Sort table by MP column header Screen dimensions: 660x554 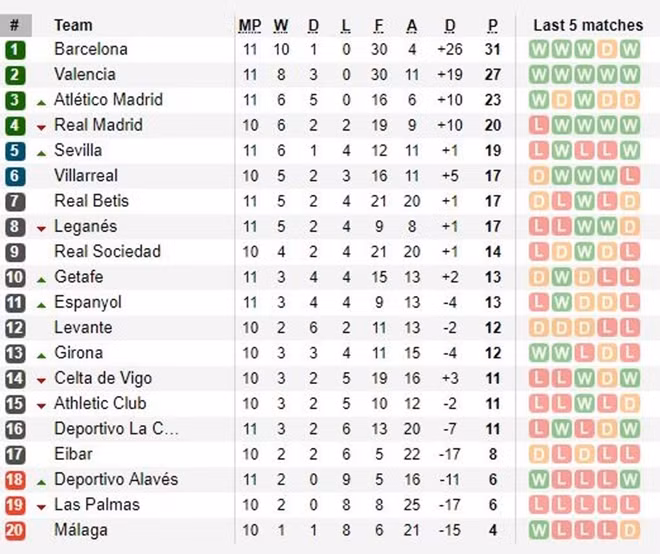(x=250, y=26)
